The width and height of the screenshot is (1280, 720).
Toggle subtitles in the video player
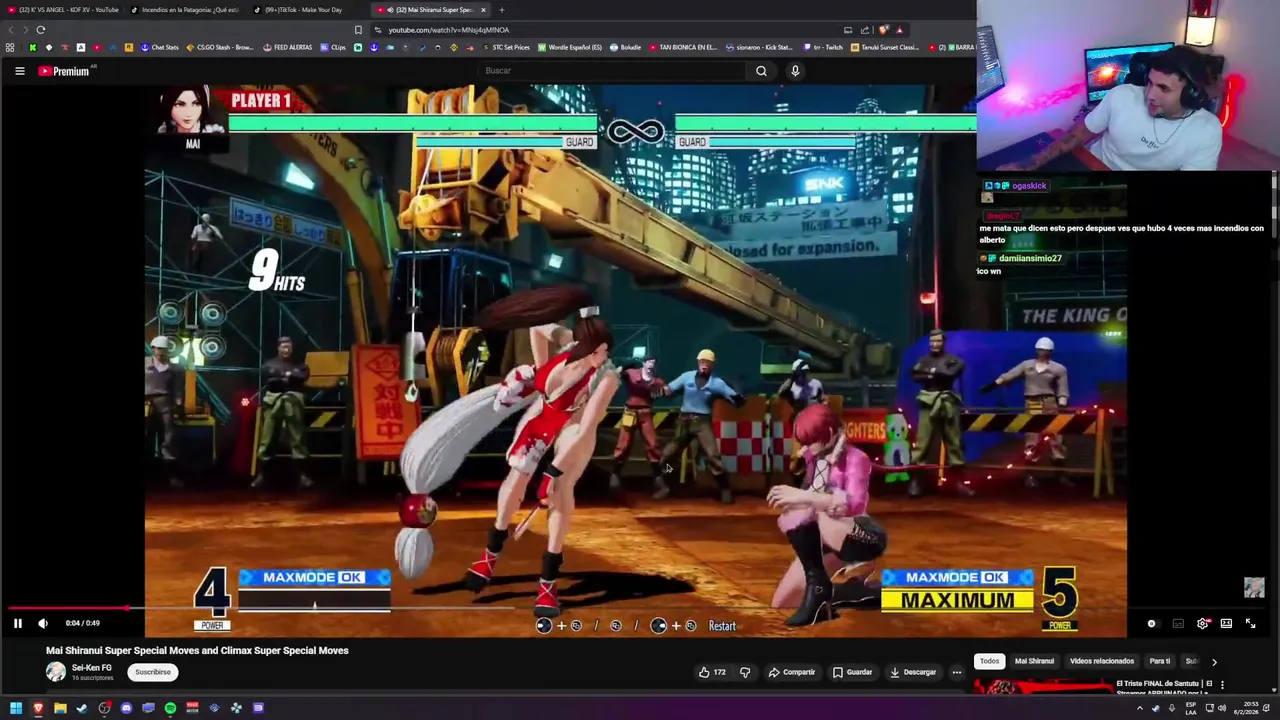point(1178,623)
